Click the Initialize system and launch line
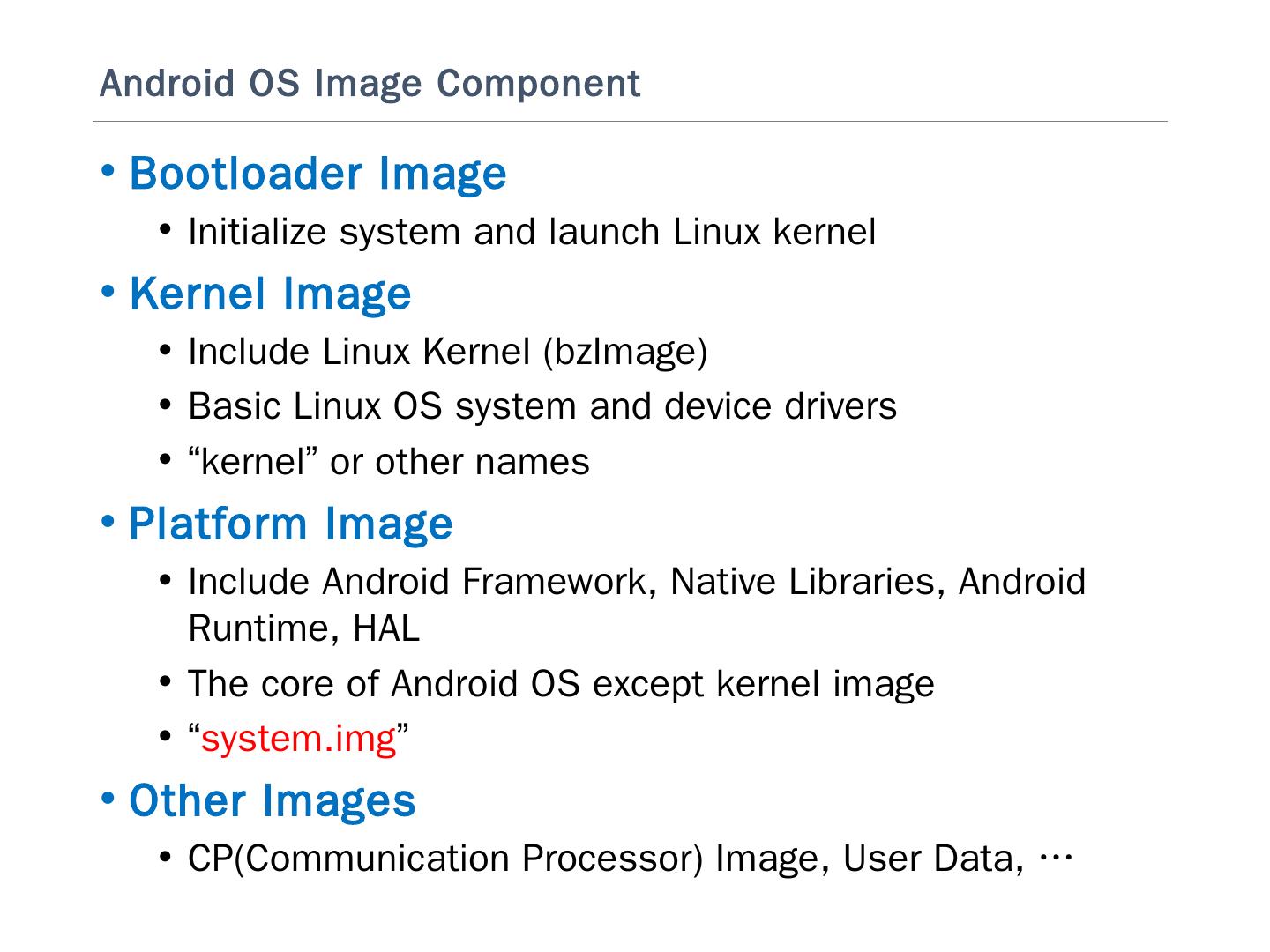Image resolution: width=1270 pixels, height=952 pixels. [531, 233]
